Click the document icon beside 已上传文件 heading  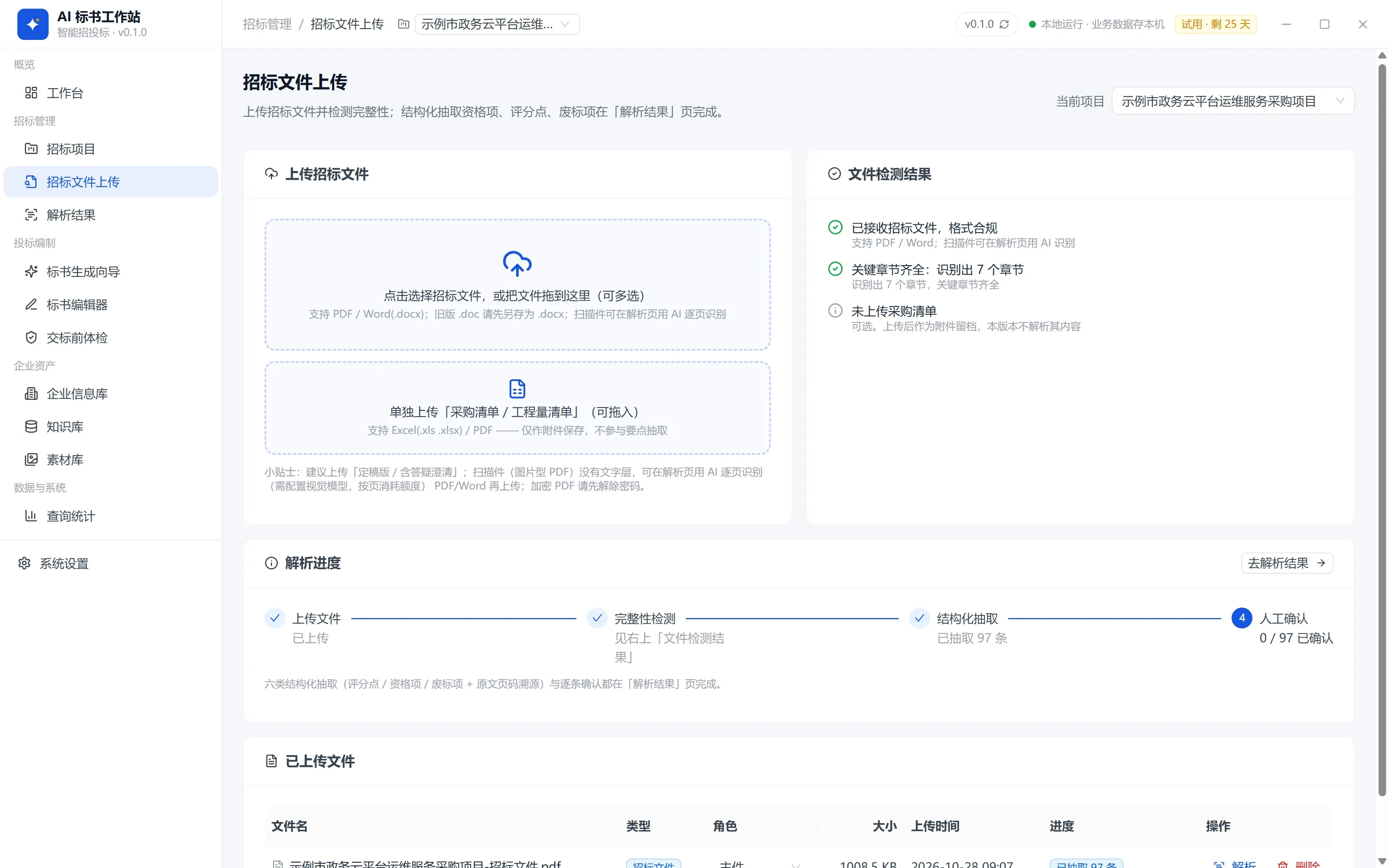tap(271, 761)
